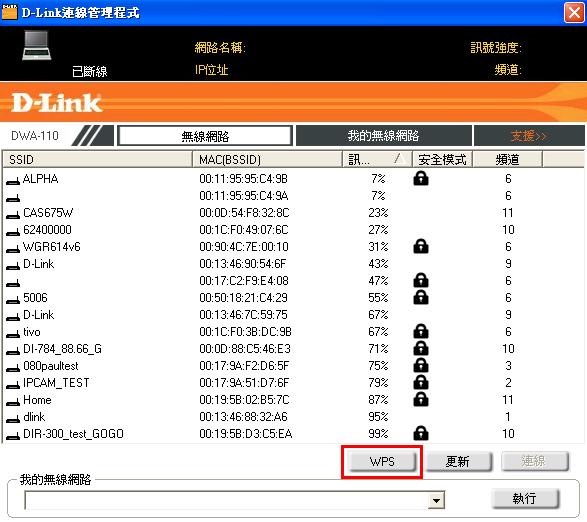Click MAC address 00:1C:F0:49:07:6C
The image size is (587, 522).
coord(244,230)
